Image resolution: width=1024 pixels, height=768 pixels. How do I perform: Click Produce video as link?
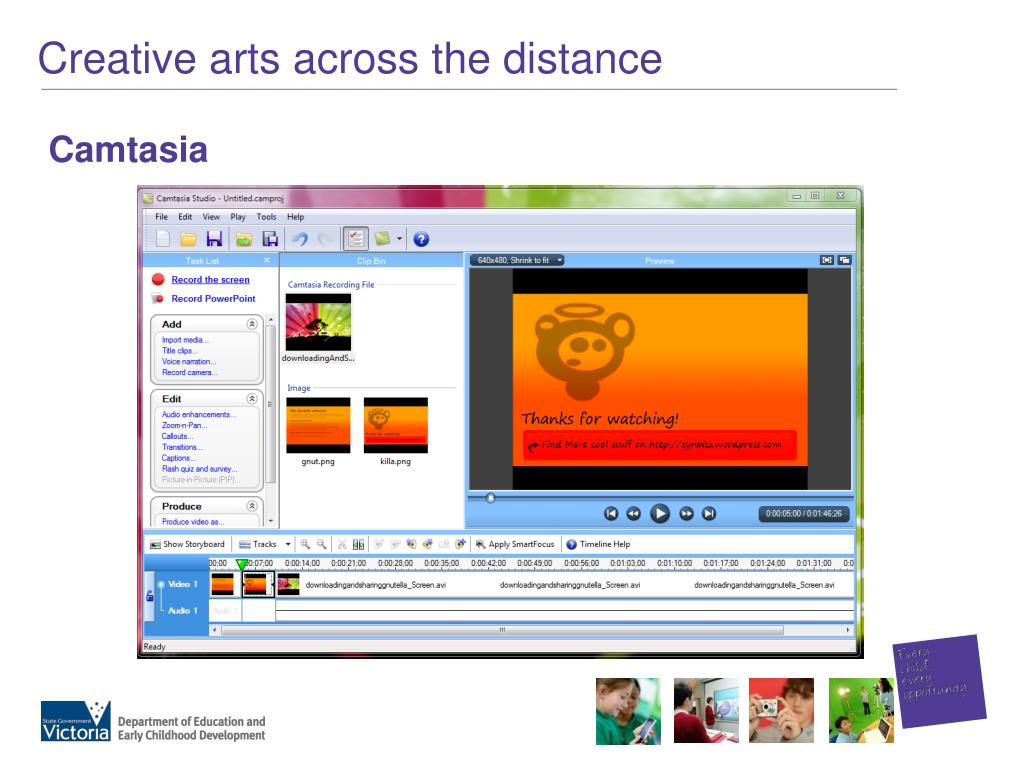(193, 522)
